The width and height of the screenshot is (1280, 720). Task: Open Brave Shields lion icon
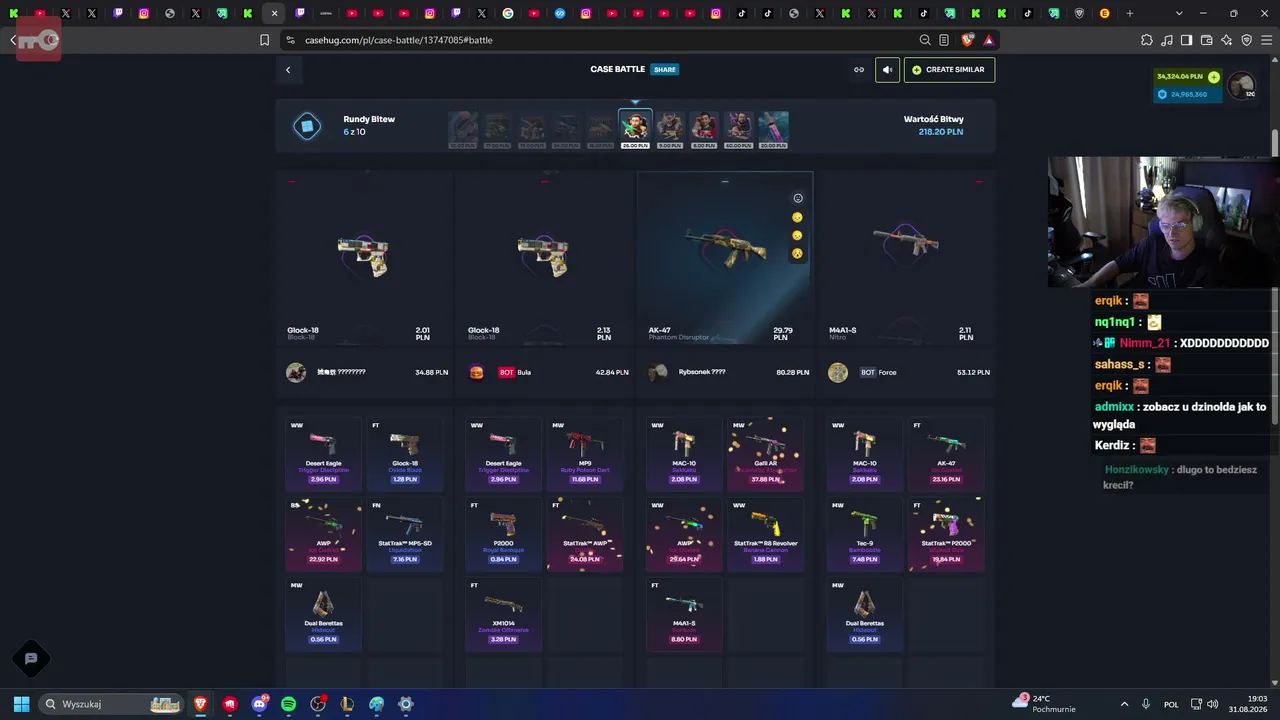pyautogui.click(x=967, y=40)
